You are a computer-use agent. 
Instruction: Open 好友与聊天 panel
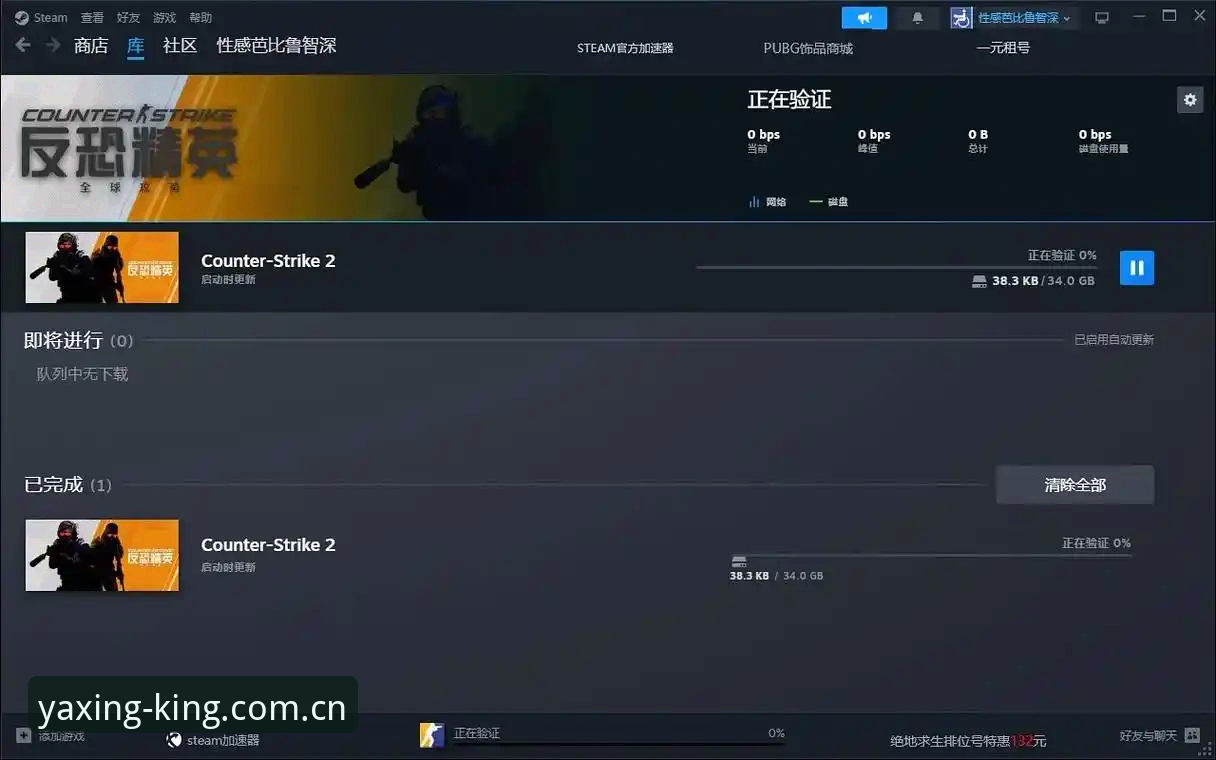click(x=1148, y=736)
